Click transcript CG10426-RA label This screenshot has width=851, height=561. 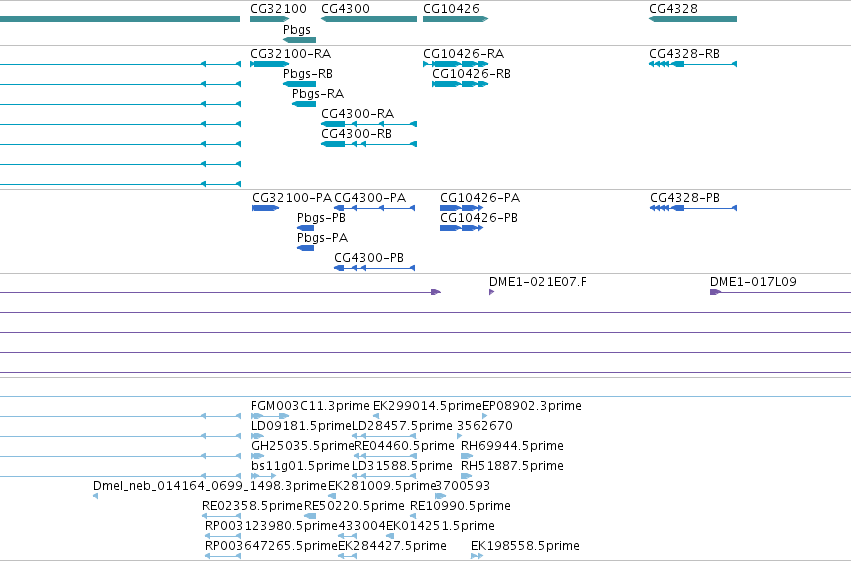tap(463, 54)
